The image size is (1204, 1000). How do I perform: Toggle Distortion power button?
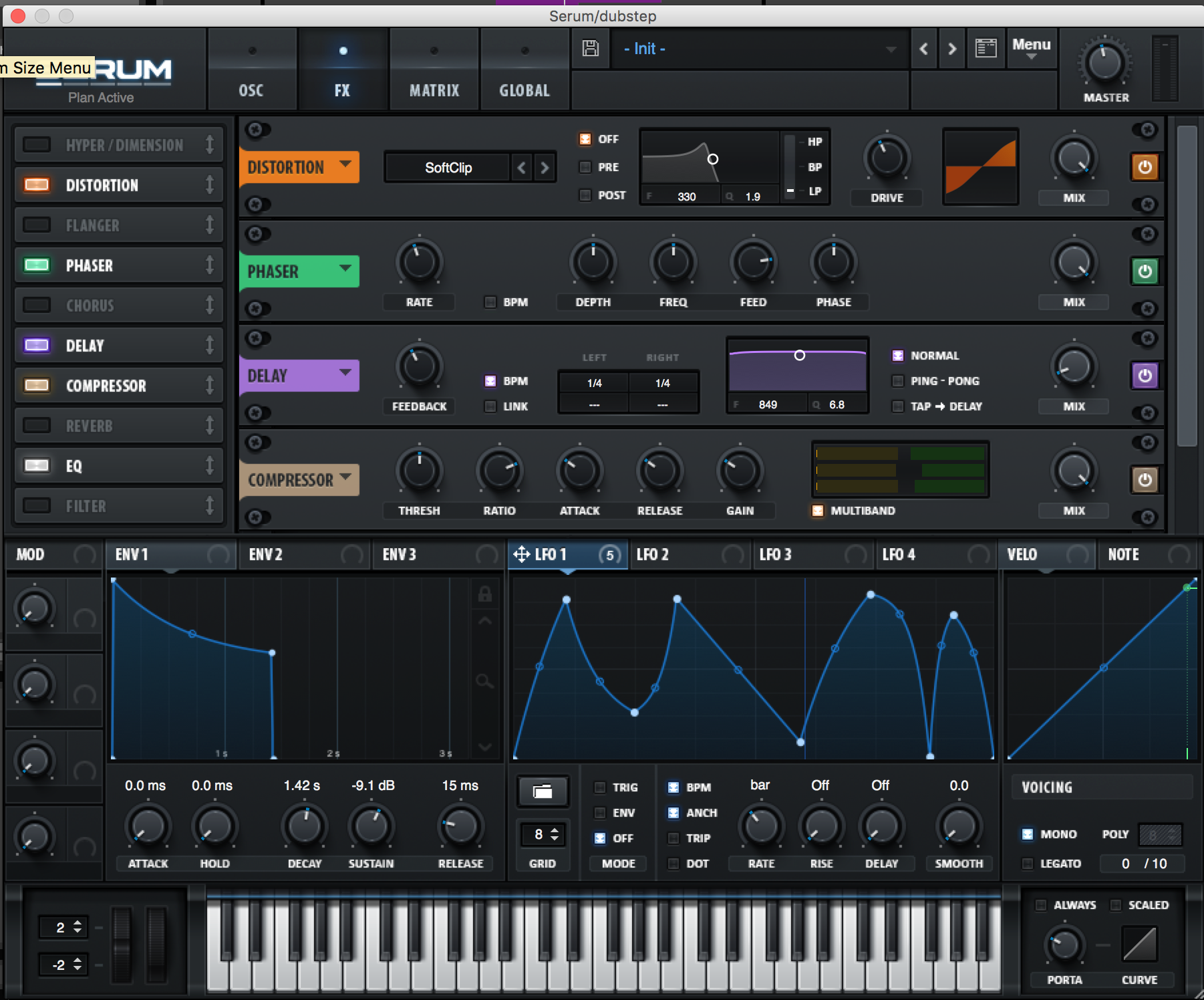pyautogui.click(x=1145, y=167)
